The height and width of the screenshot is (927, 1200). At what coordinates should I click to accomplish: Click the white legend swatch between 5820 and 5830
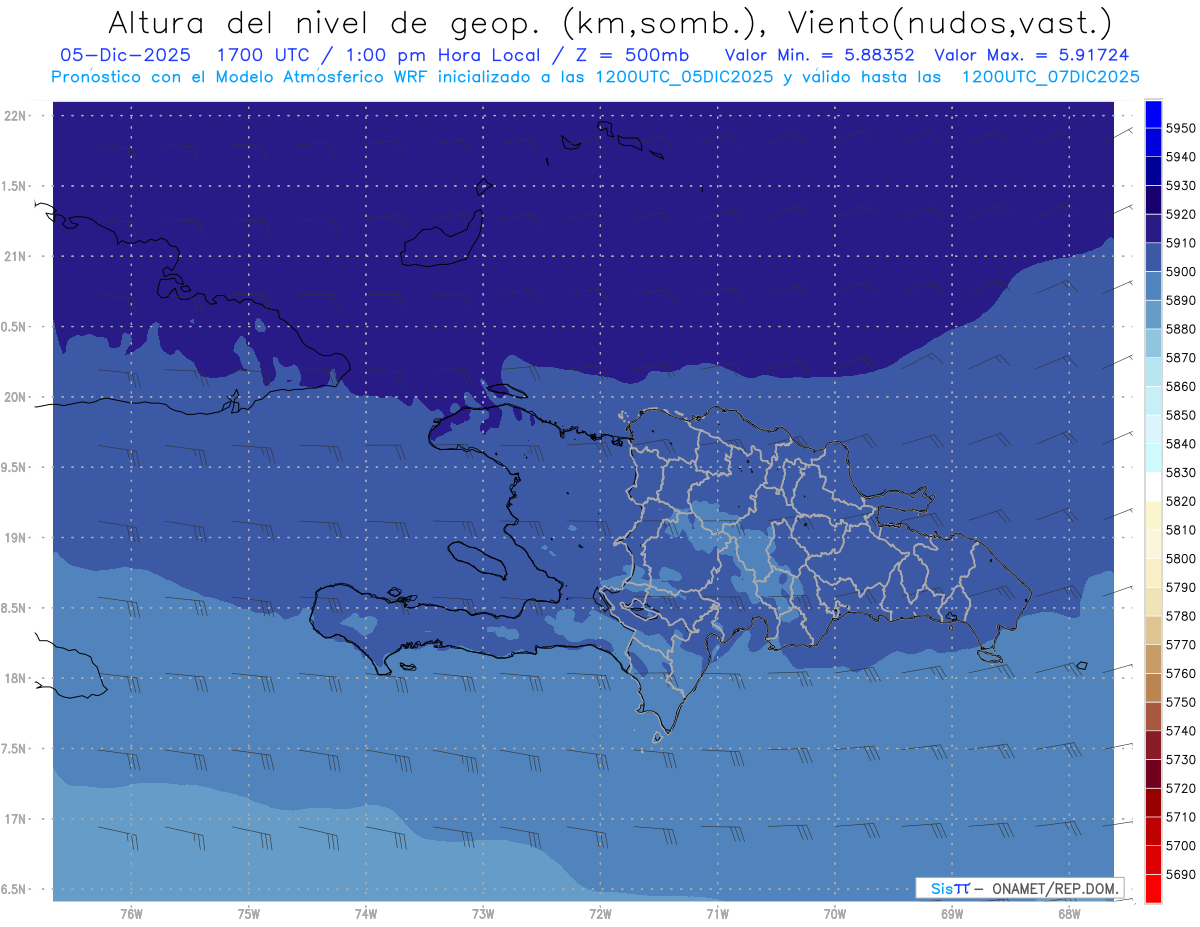coord(1152,486)
